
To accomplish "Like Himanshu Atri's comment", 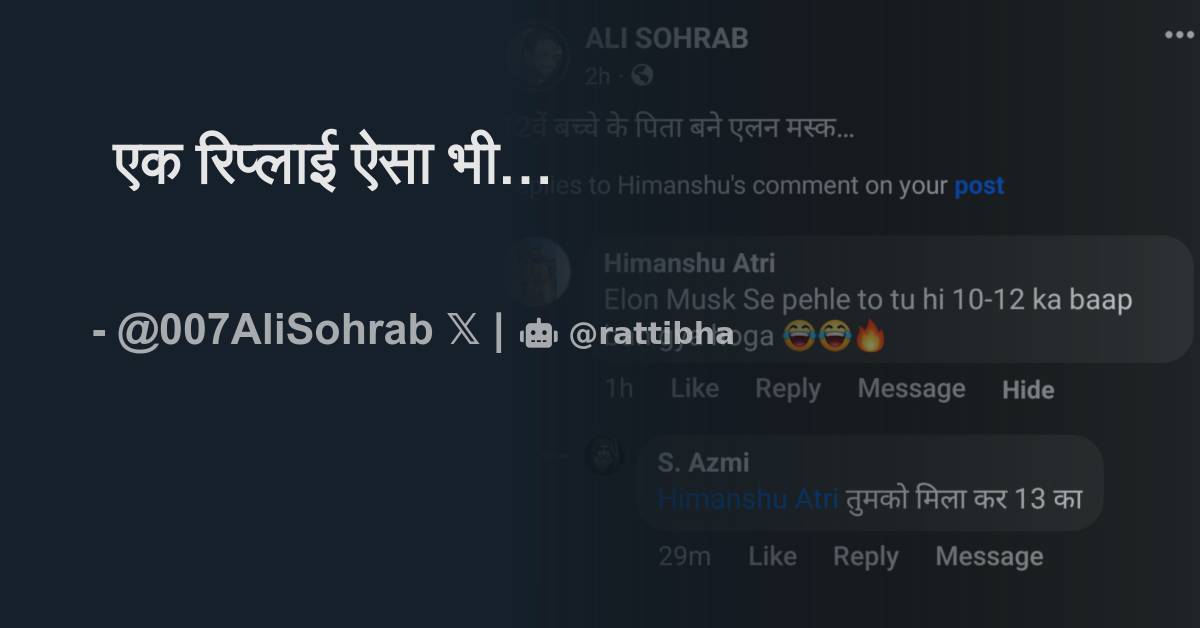I will point(694,389).
